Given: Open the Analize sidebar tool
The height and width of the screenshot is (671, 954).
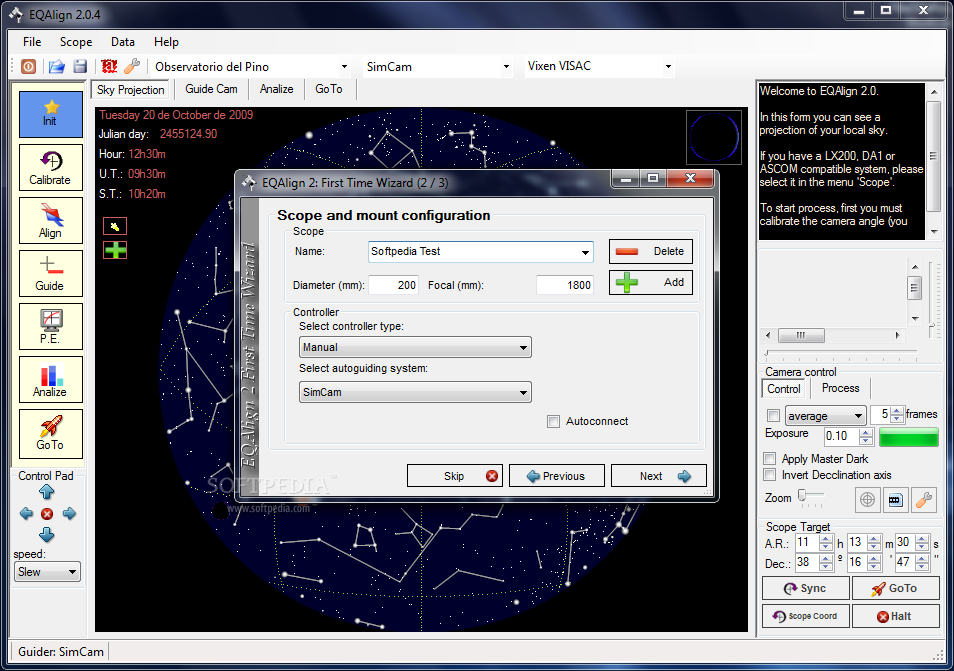Looking at the screenshot, I should 50,379.
